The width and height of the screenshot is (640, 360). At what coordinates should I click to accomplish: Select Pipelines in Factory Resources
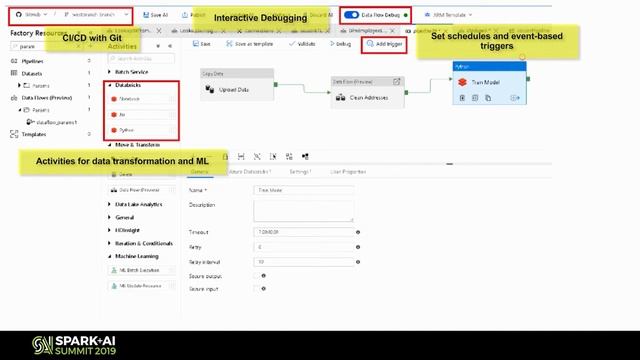(32, 61)
